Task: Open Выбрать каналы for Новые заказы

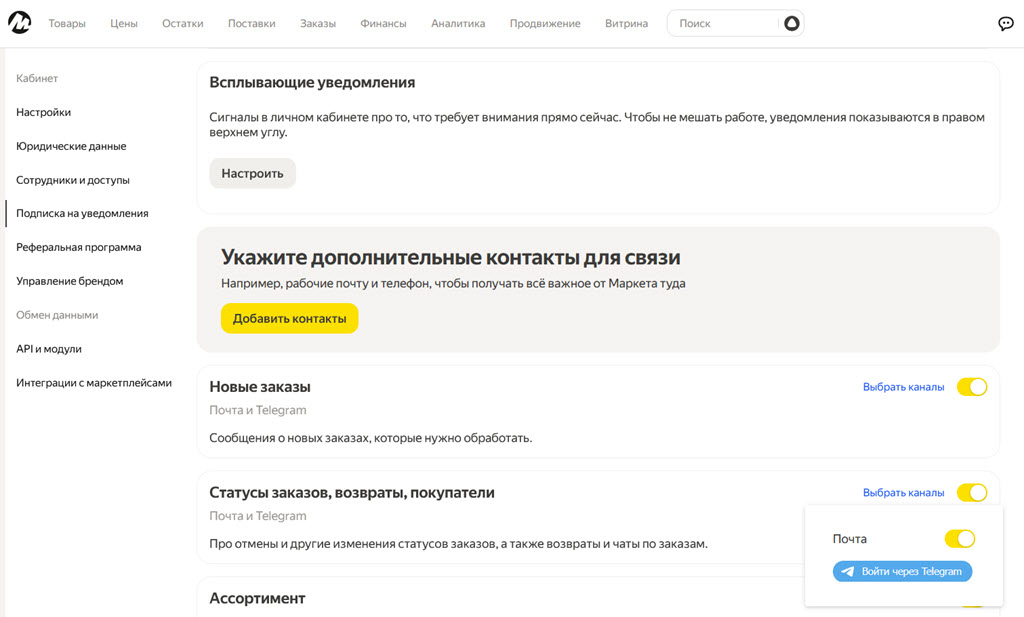Action: [x=903, y=387]
